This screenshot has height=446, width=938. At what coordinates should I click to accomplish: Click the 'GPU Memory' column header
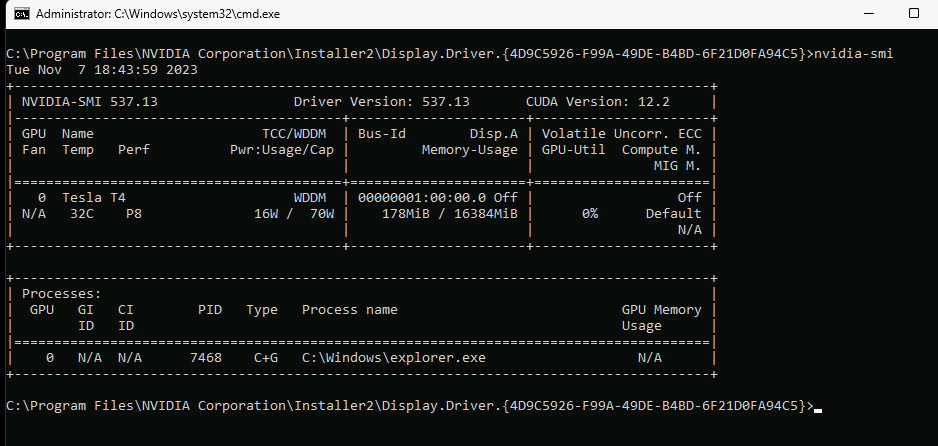(x=661, y=310)
